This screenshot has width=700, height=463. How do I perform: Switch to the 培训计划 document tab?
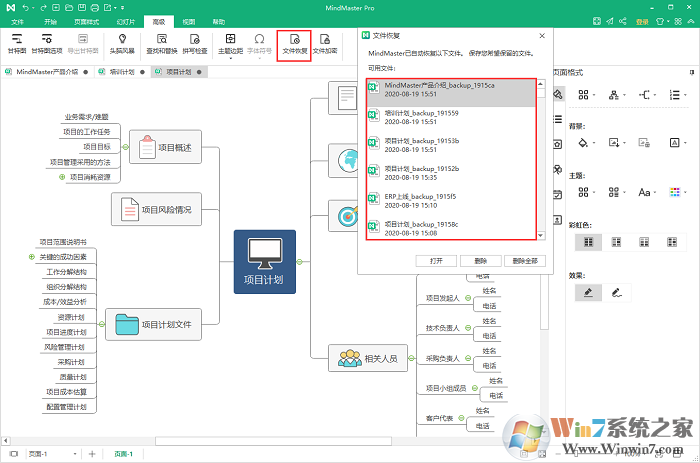click(122, 72)
